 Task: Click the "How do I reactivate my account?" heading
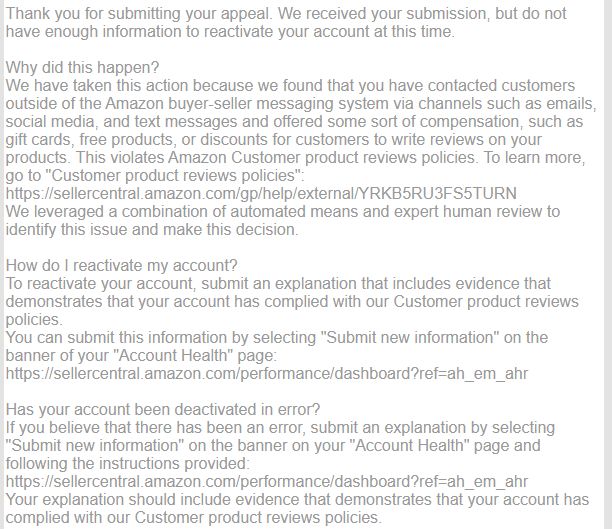[x=121, y=265]
